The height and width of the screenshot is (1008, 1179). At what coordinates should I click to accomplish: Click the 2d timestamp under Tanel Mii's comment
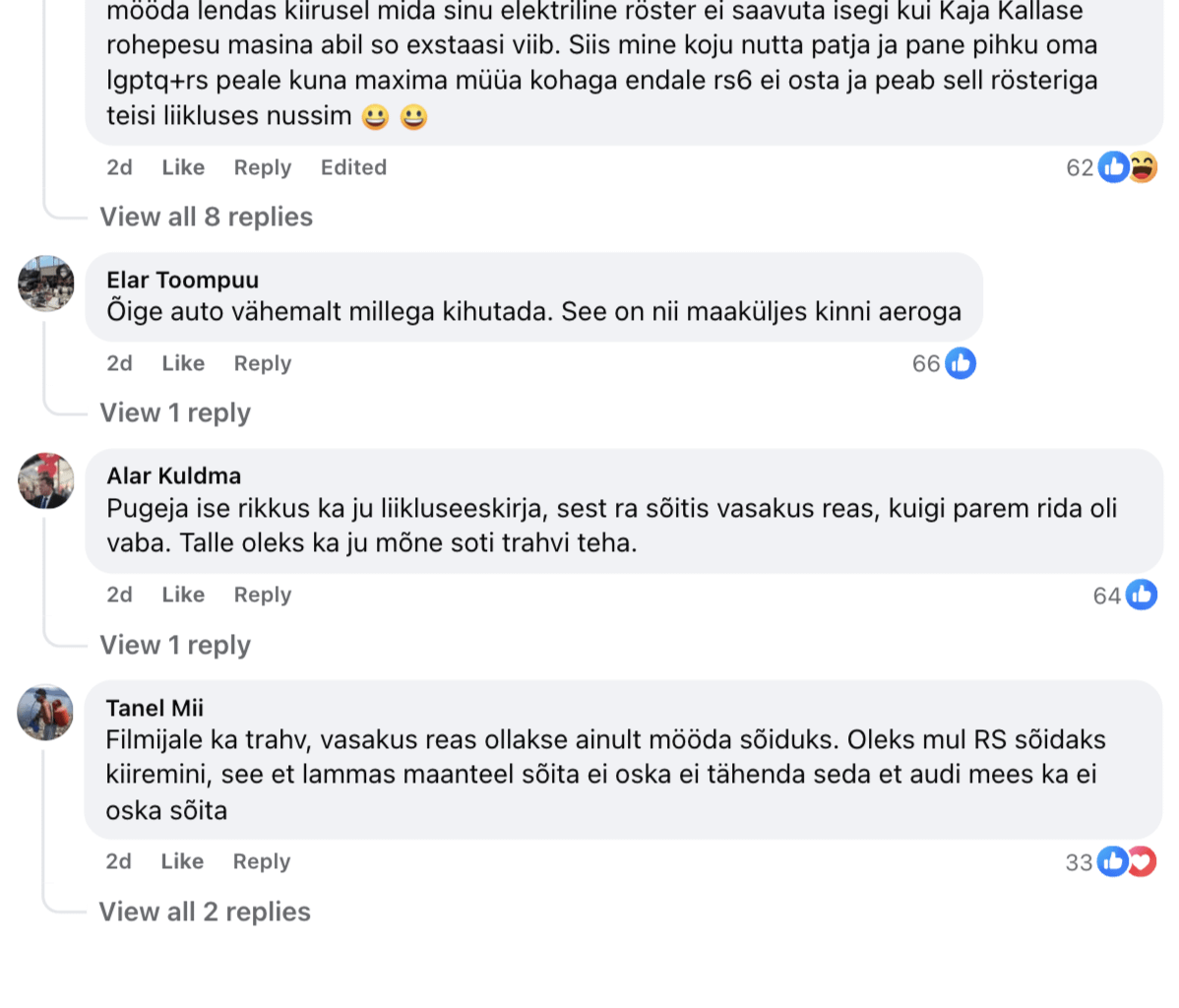118,861
